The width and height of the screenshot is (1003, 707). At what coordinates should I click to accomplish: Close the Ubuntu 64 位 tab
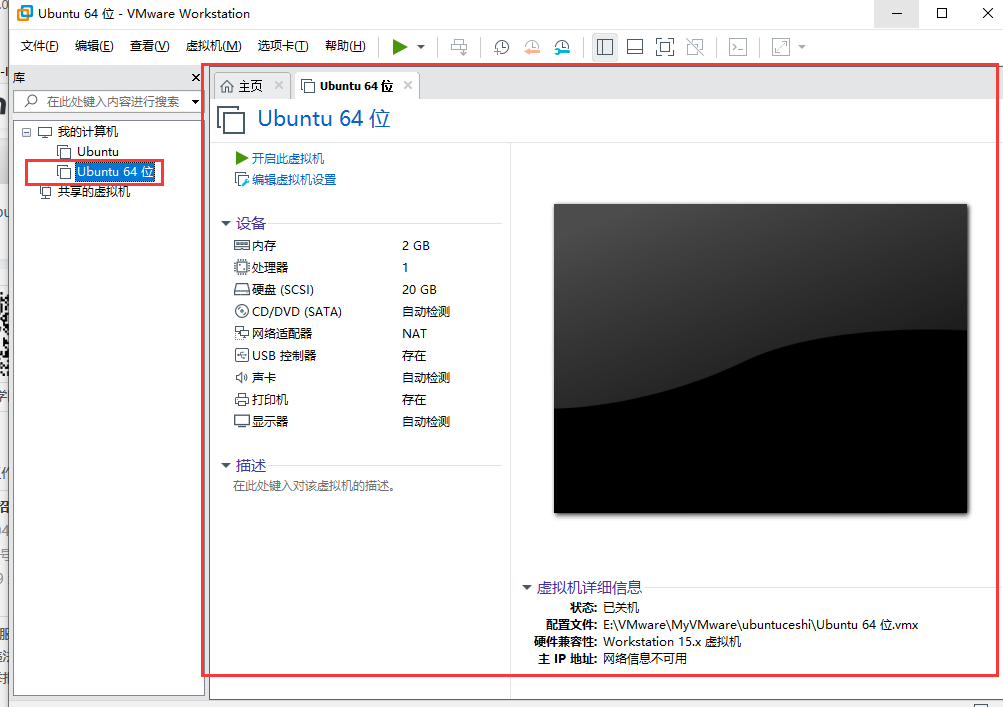point(408,85)
